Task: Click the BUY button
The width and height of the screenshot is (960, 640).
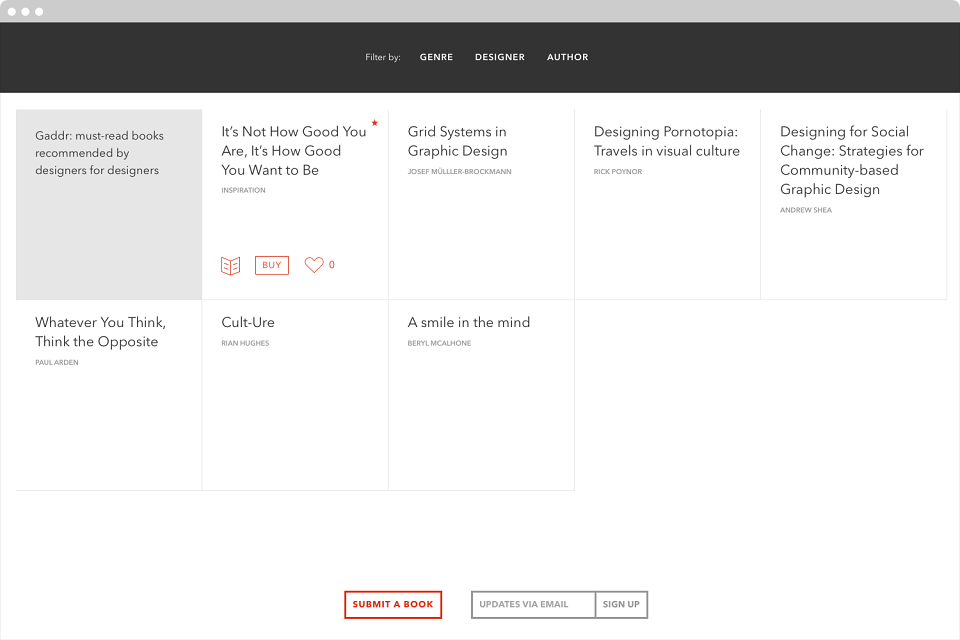Action: pos(272,265)
